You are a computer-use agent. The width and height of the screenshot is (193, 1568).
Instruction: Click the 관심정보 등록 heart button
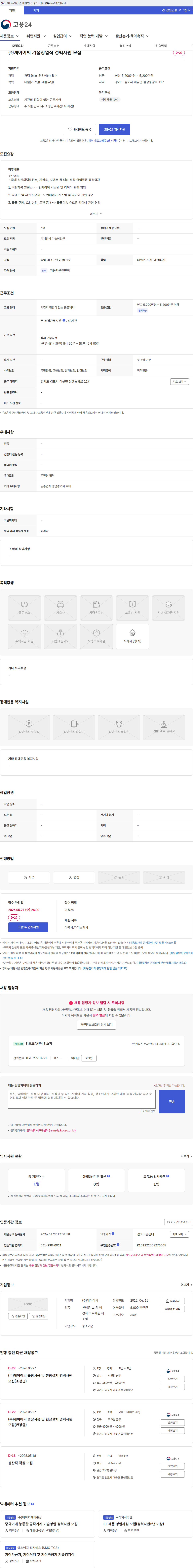click(79, 129)
